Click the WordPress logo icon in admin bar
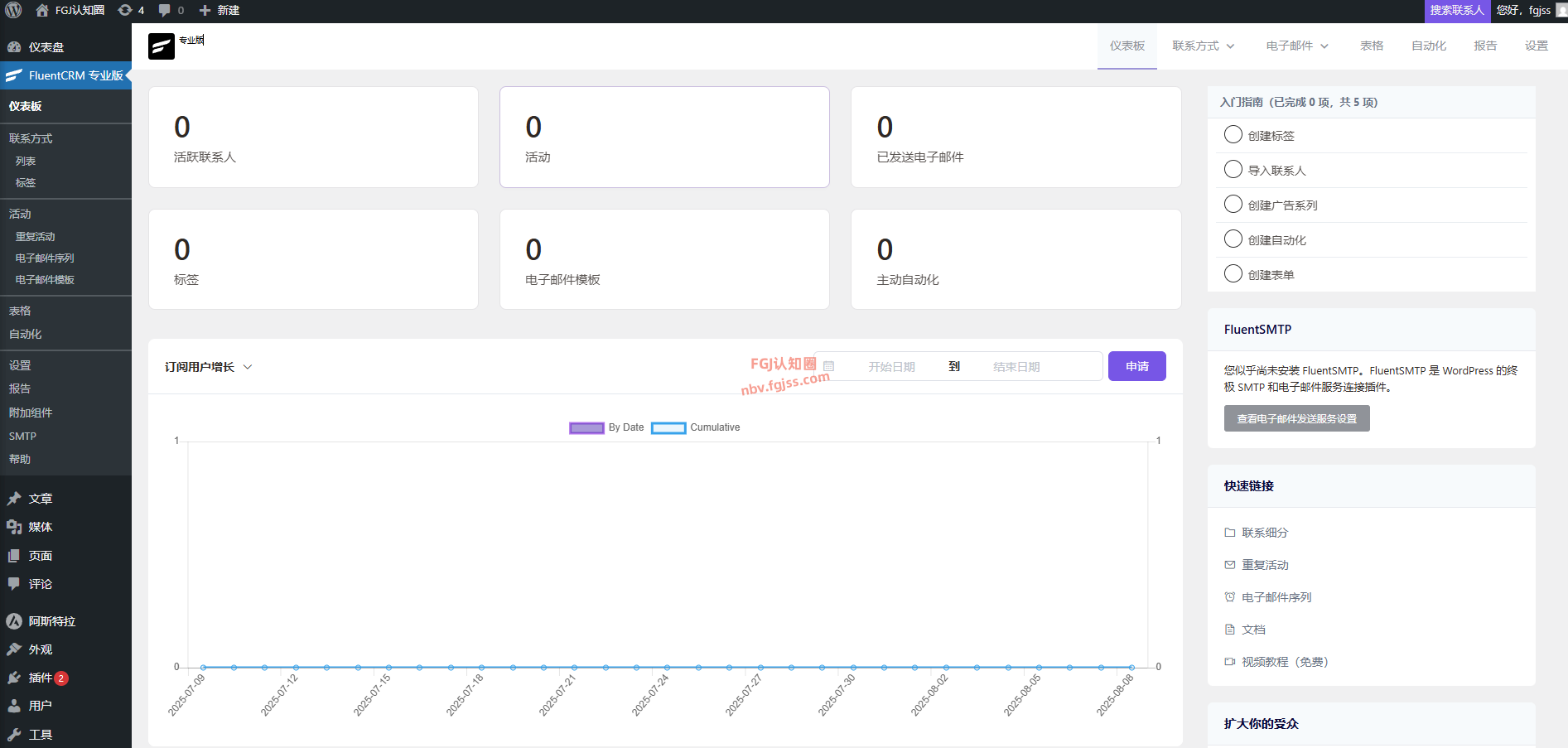 pos(13,10)
